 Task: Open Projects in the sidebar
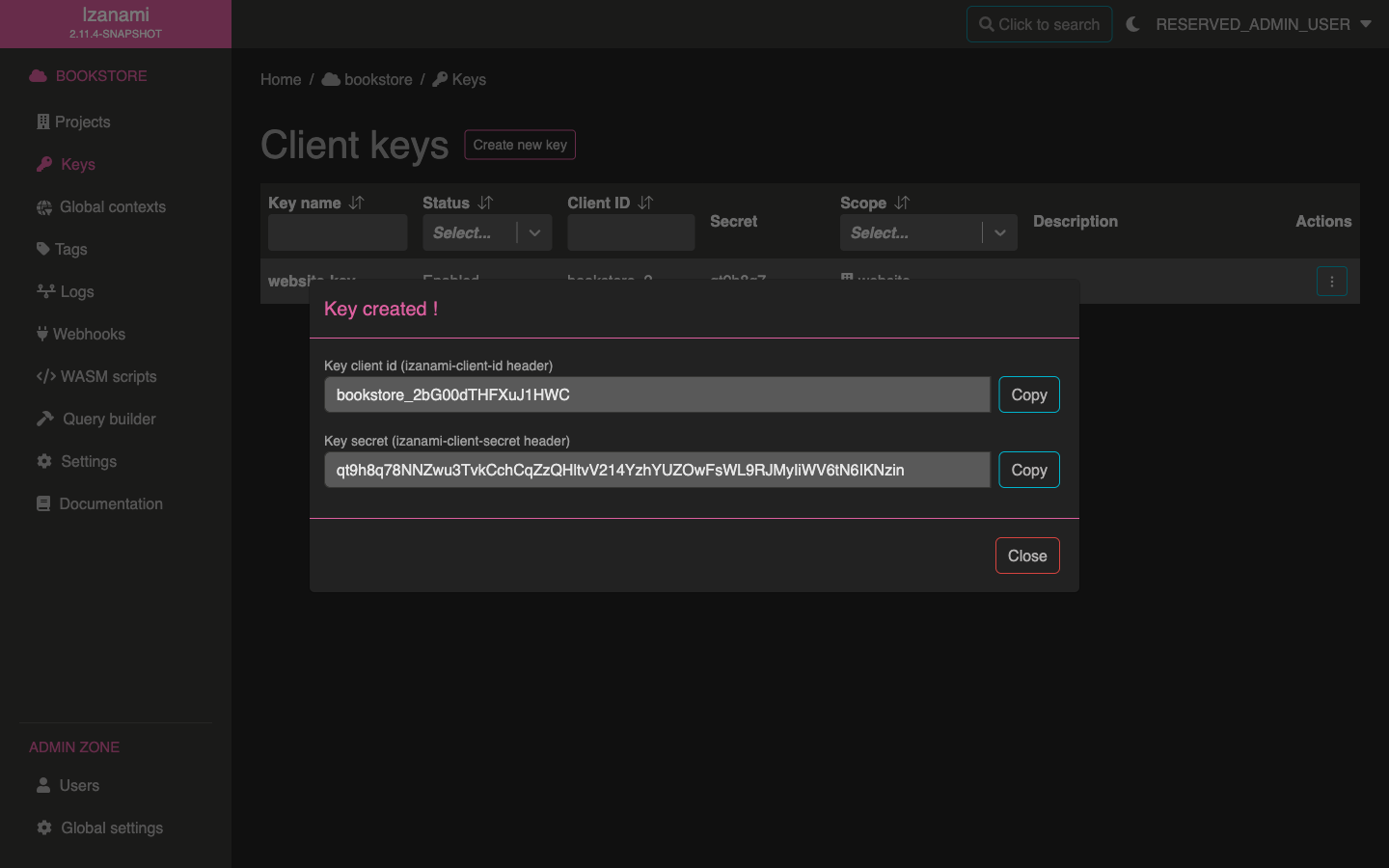pyautogui.click(x=82, y=122)
